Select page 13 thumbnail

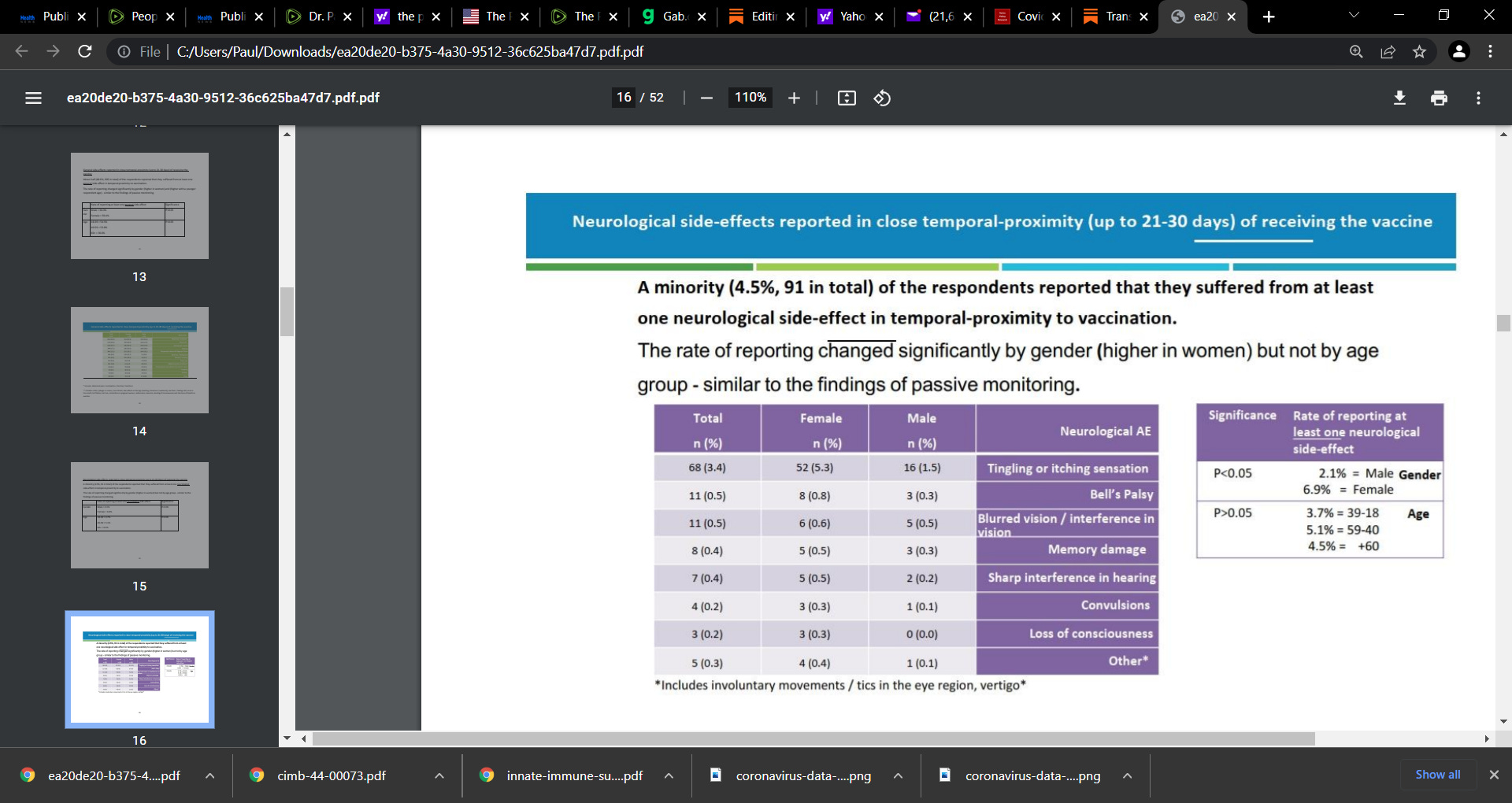(x=139, y=205)
